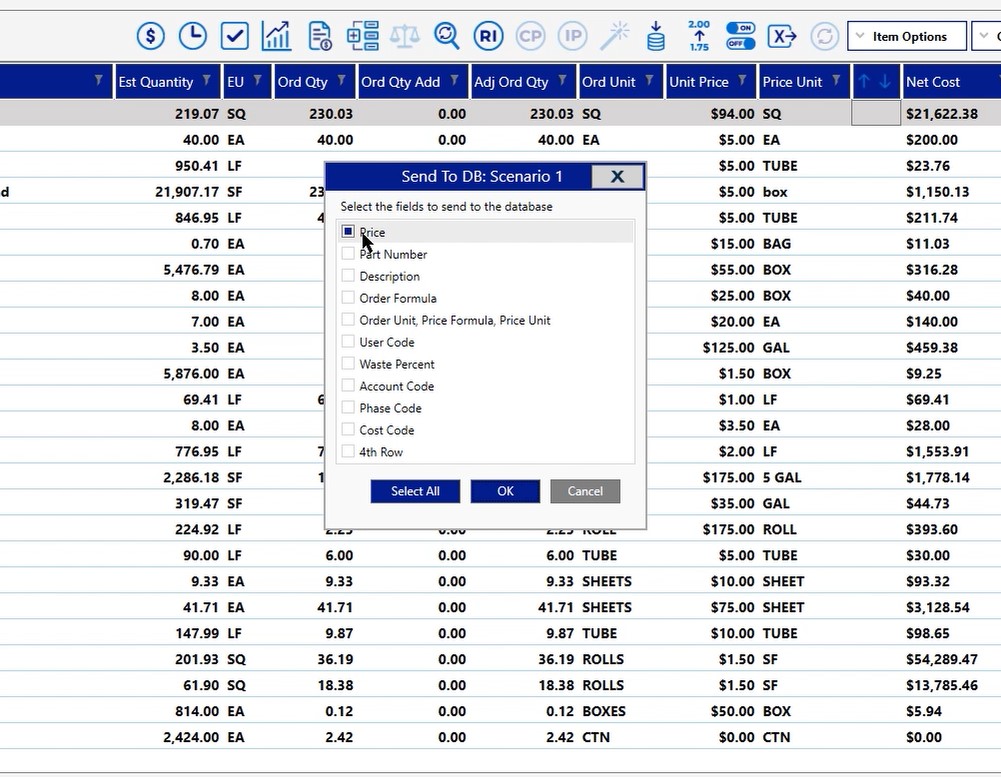Uncheck the Price checkbox
Viewport: 1001px width, 777px height.
[348, 232]
